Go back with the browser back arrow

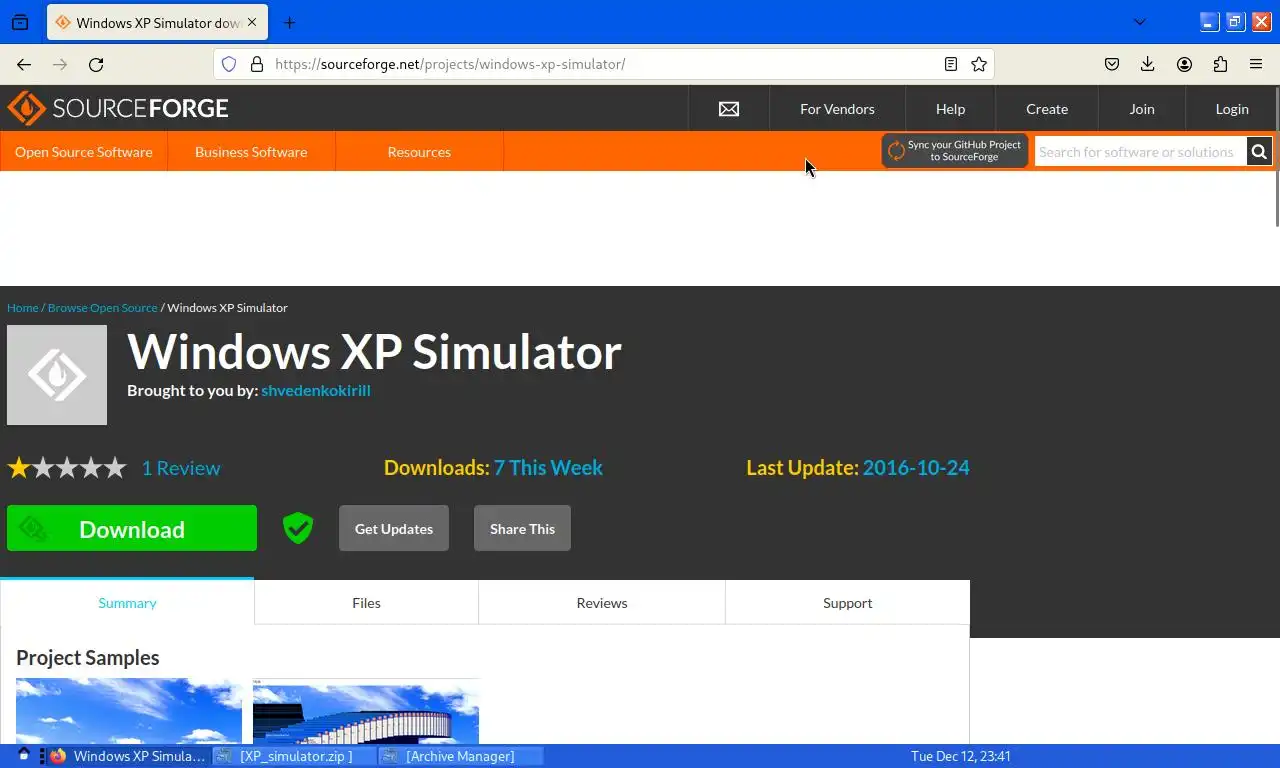[x=24, y=64]
